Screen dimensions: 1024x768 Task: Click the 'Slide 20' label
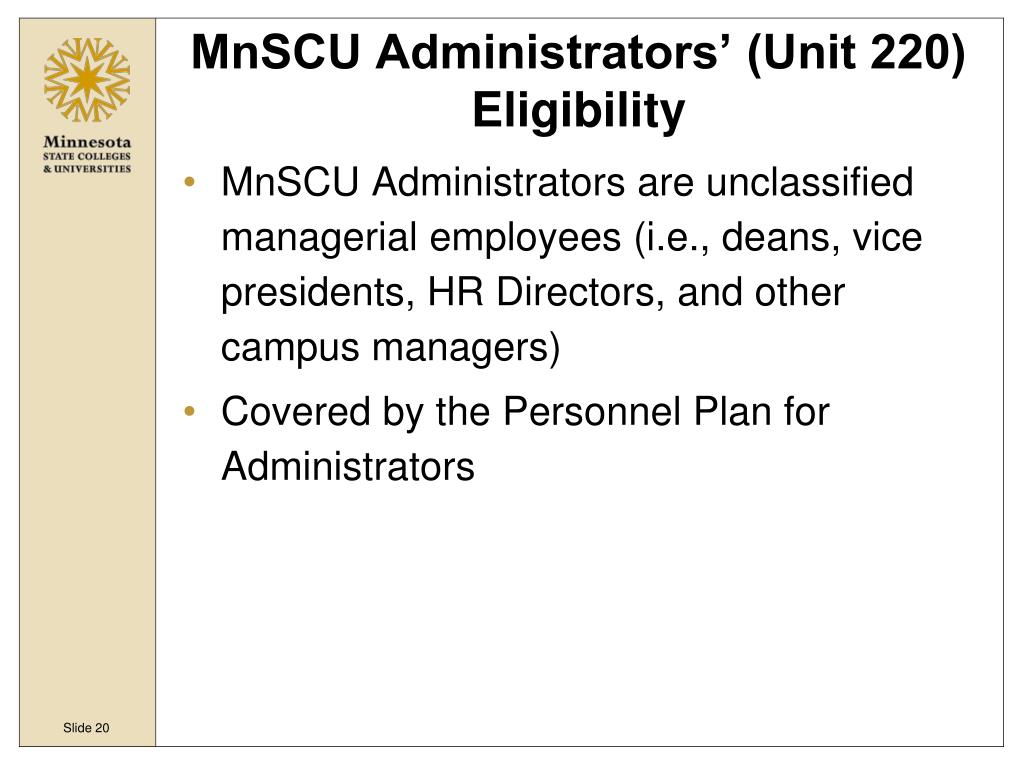[x=86, y=728]
